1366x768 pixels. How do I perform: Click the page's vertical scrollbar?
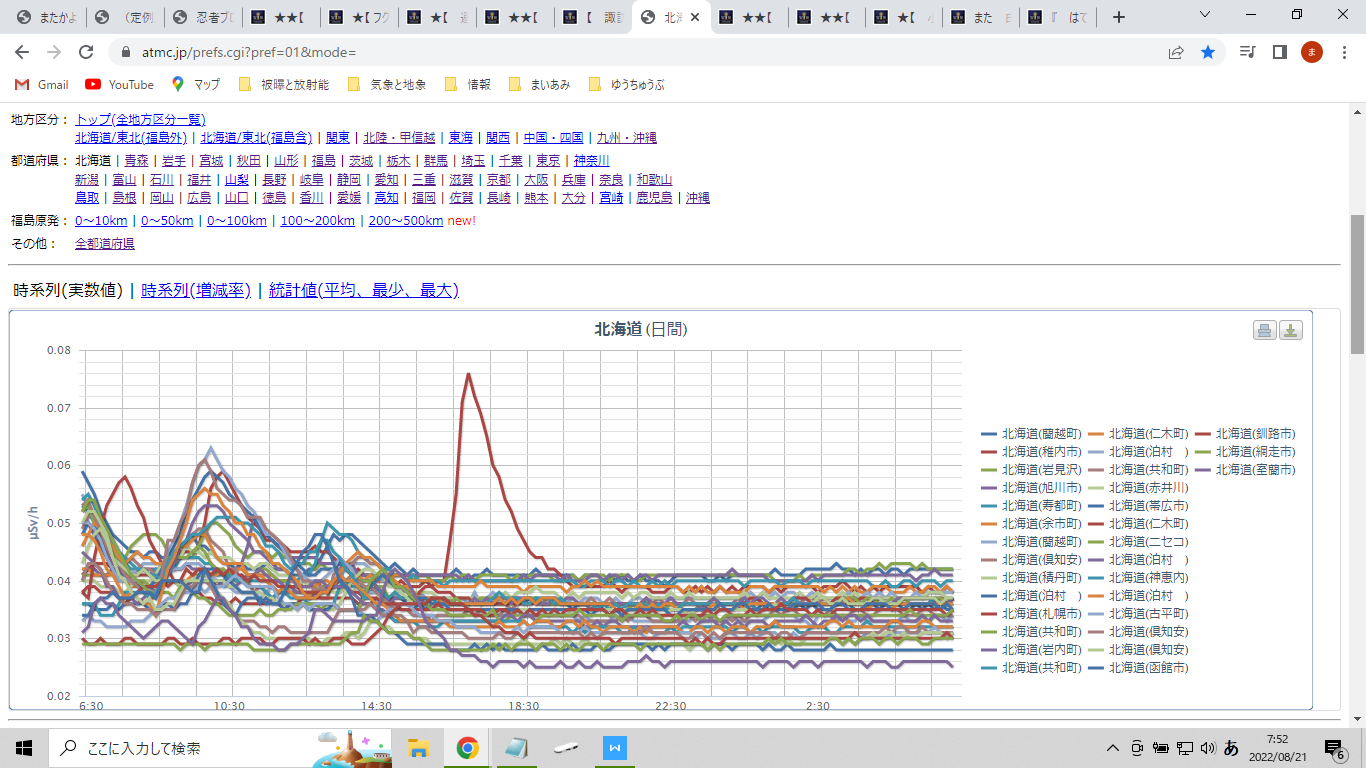pos(1358,285)
